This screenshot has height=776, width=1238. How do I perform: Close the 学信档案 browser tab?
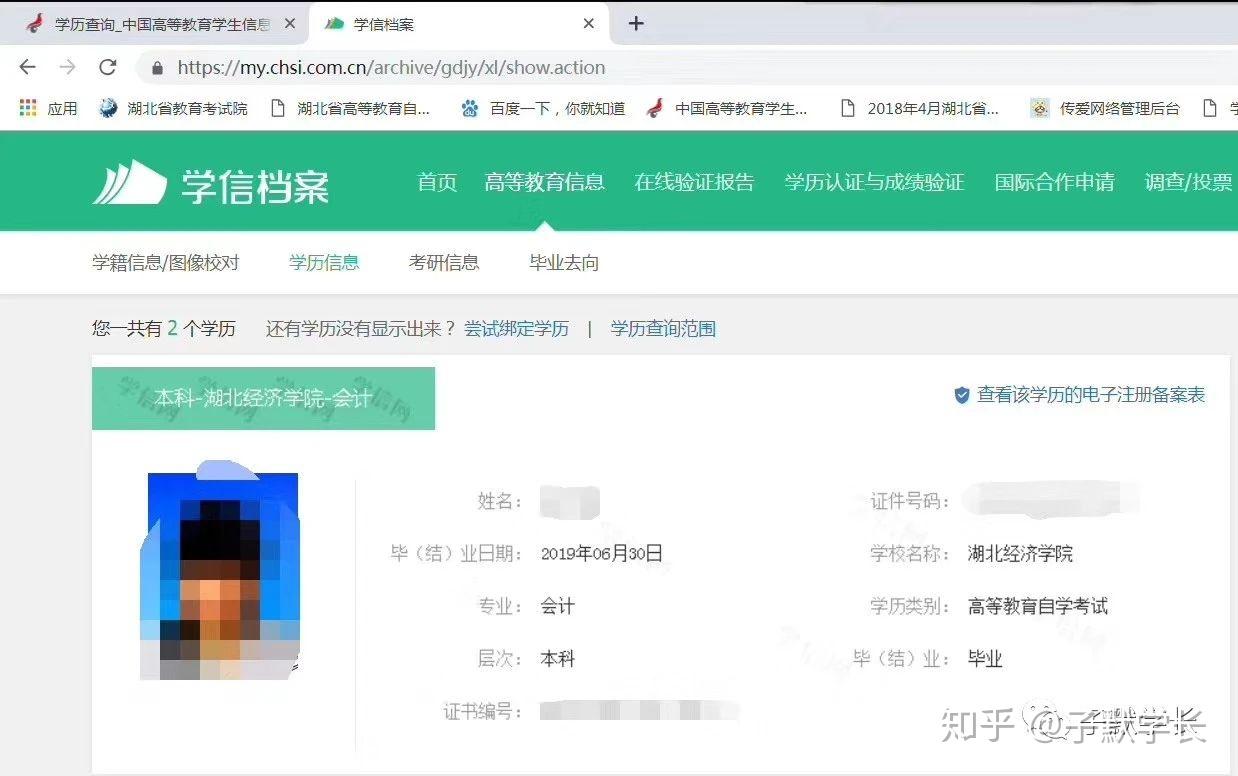tap(589, 23)
